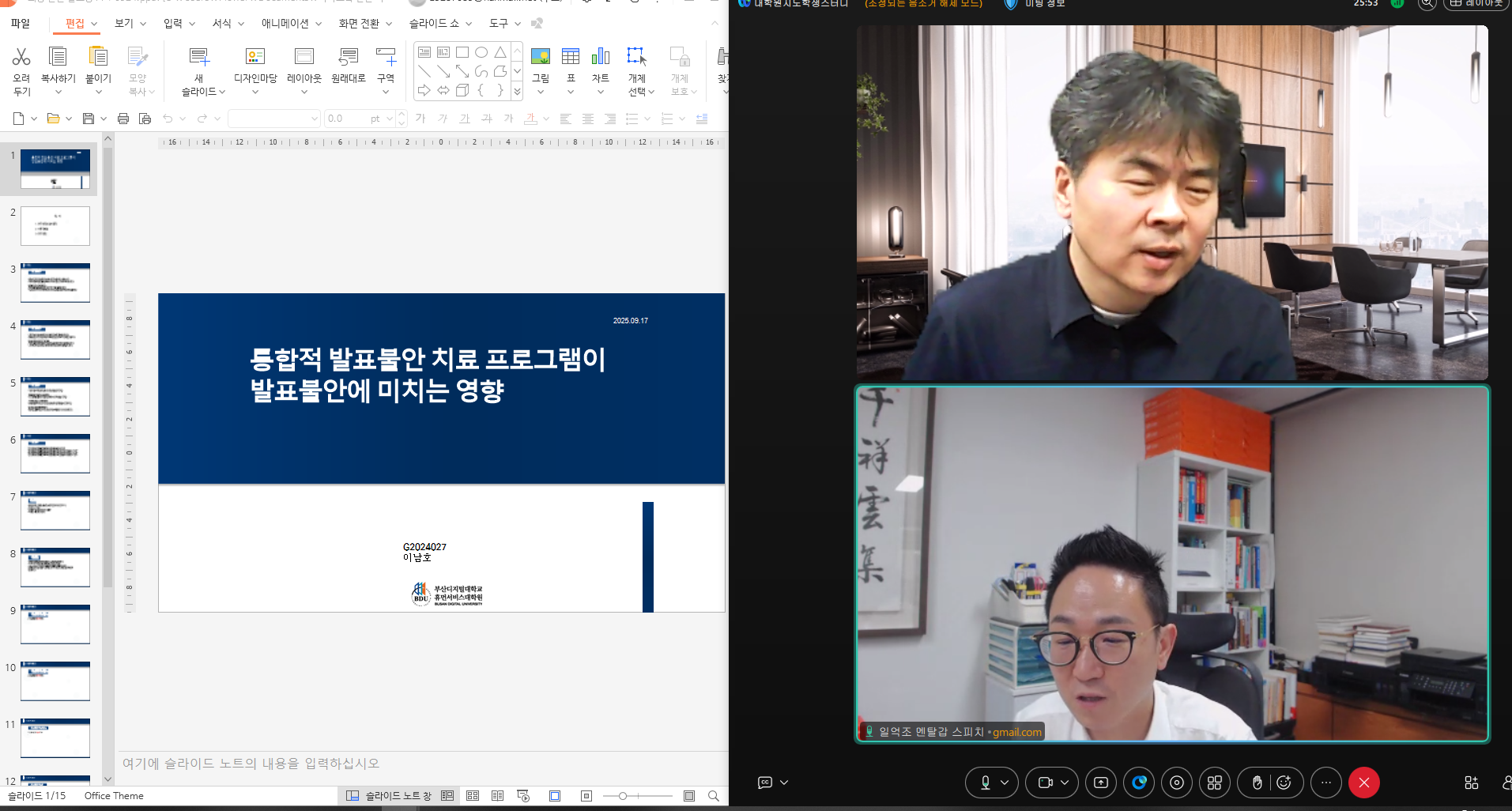
Task: Switch to slide sorter view icon
Action: point(473,796)
